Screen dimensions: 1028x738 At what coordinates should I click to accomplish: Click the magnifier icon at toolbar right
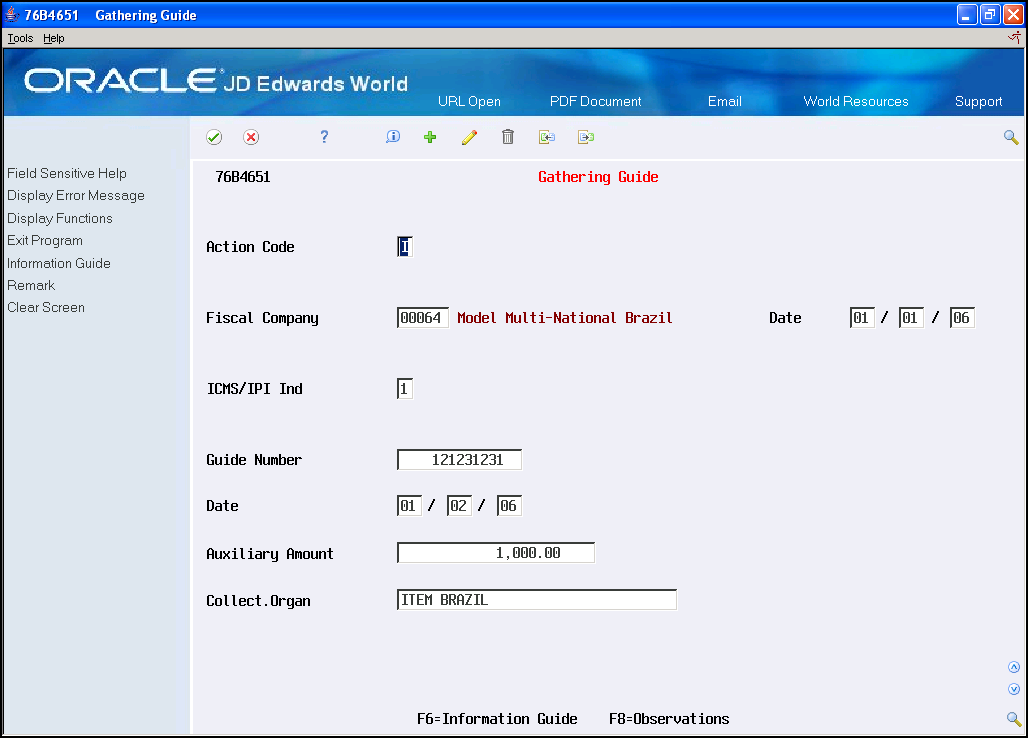(x=1011, y=137)
